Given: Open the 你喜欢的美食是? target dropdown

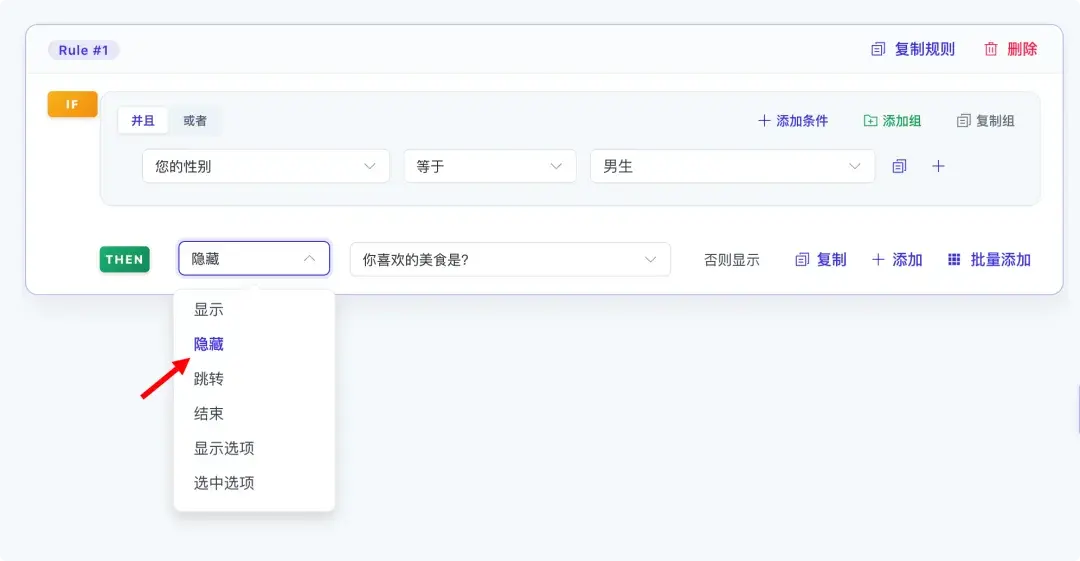Looking at the screenshot, I should [510, 260].
